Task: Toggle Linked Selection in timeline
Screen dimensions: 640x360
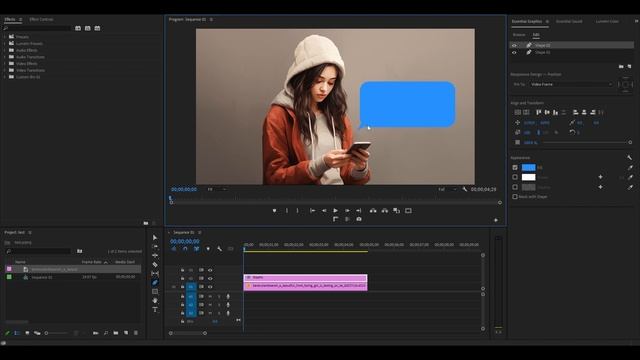Action: [x=196, y=249]
